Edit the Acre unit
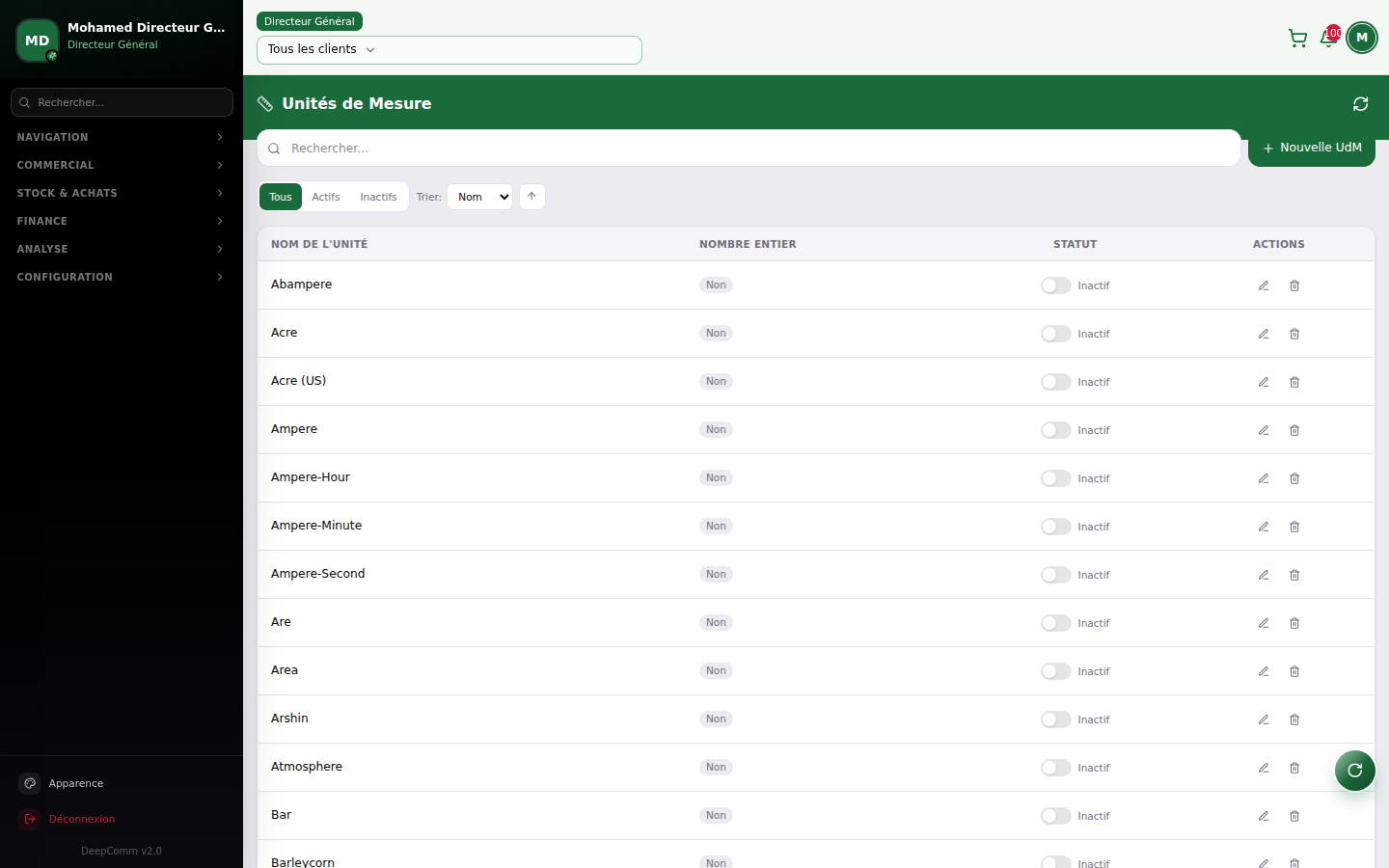Screen dimensions: 1389x868 (x=1264, y=334)
